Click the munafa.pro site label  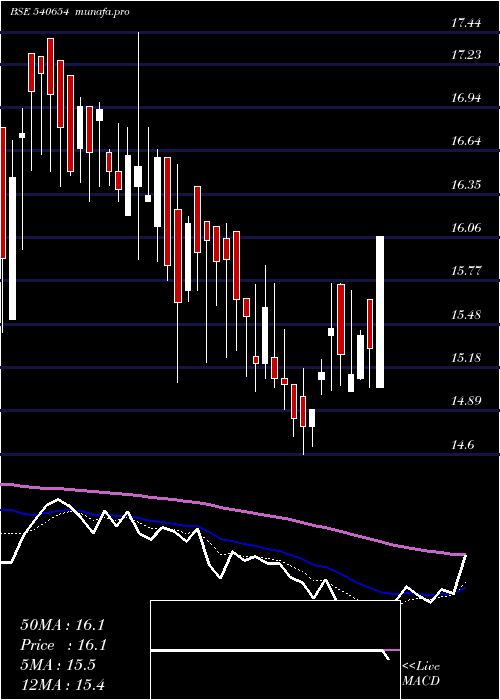[102, 12]
